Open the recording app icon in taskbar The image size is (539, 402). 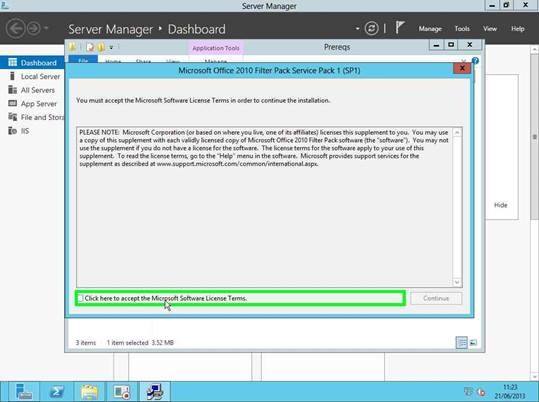tap(122, 391)
